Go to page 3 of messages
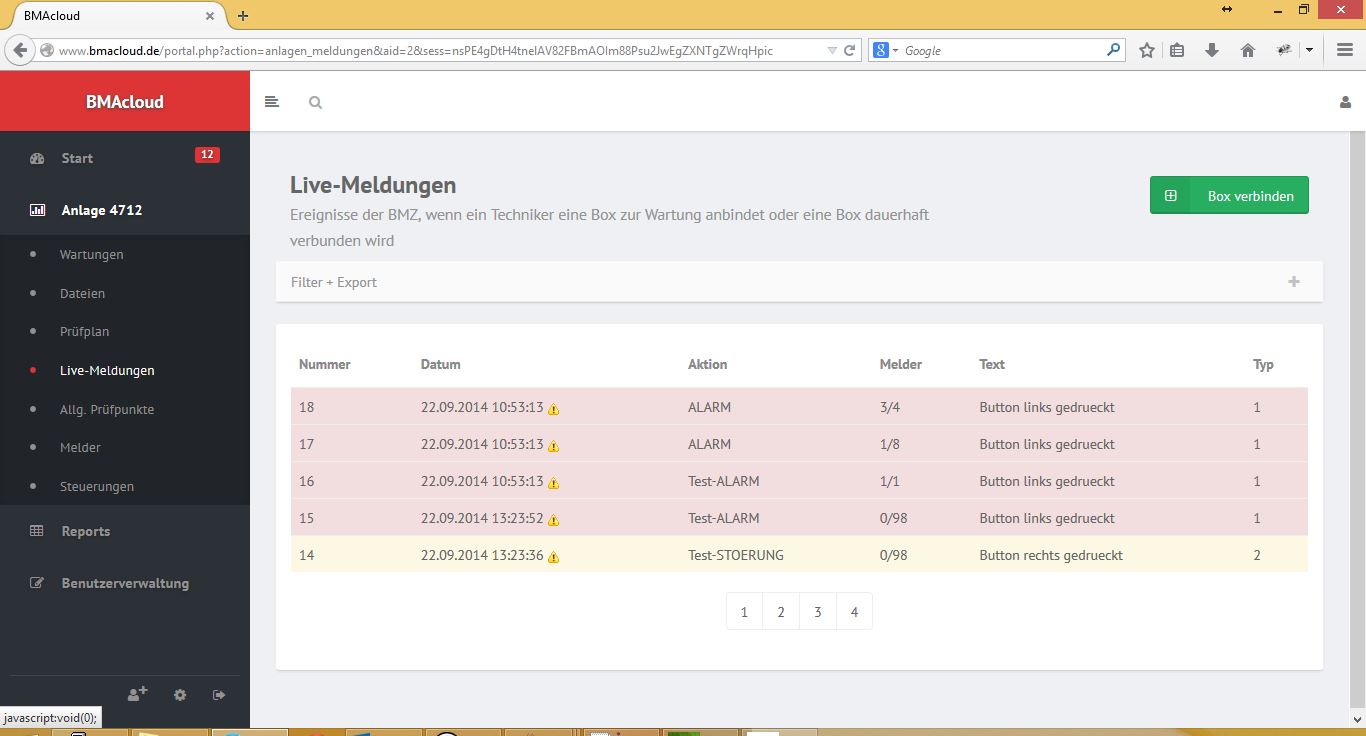 point(817,612)
